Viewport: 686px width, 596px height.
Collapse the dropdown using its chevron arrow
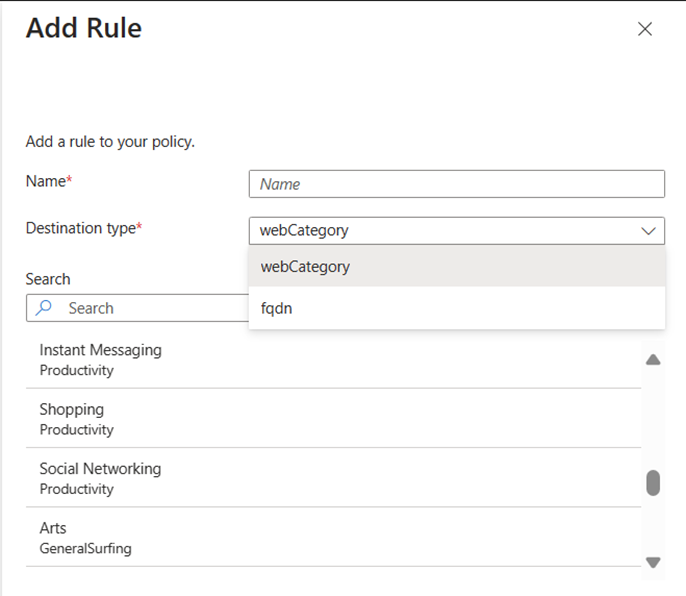(648, 231)
